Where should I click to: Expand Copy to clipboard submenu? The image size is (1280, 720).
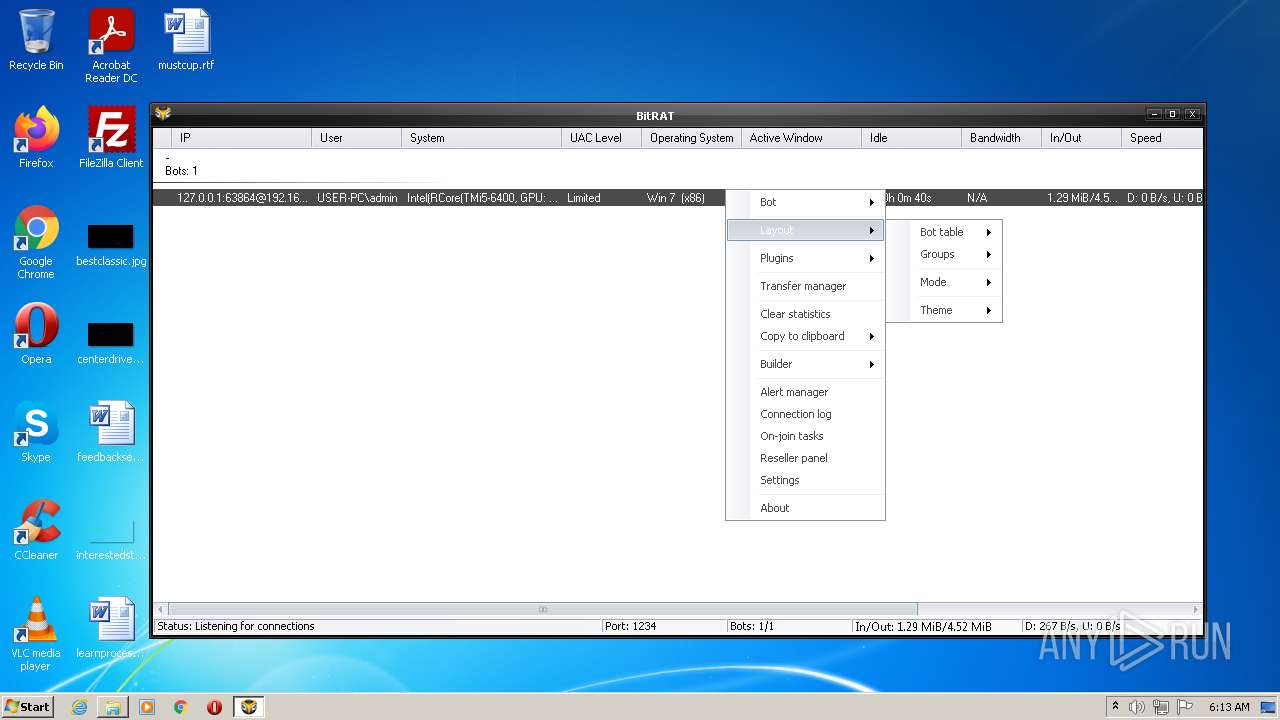pyautogui.click(x=806, y=336)
